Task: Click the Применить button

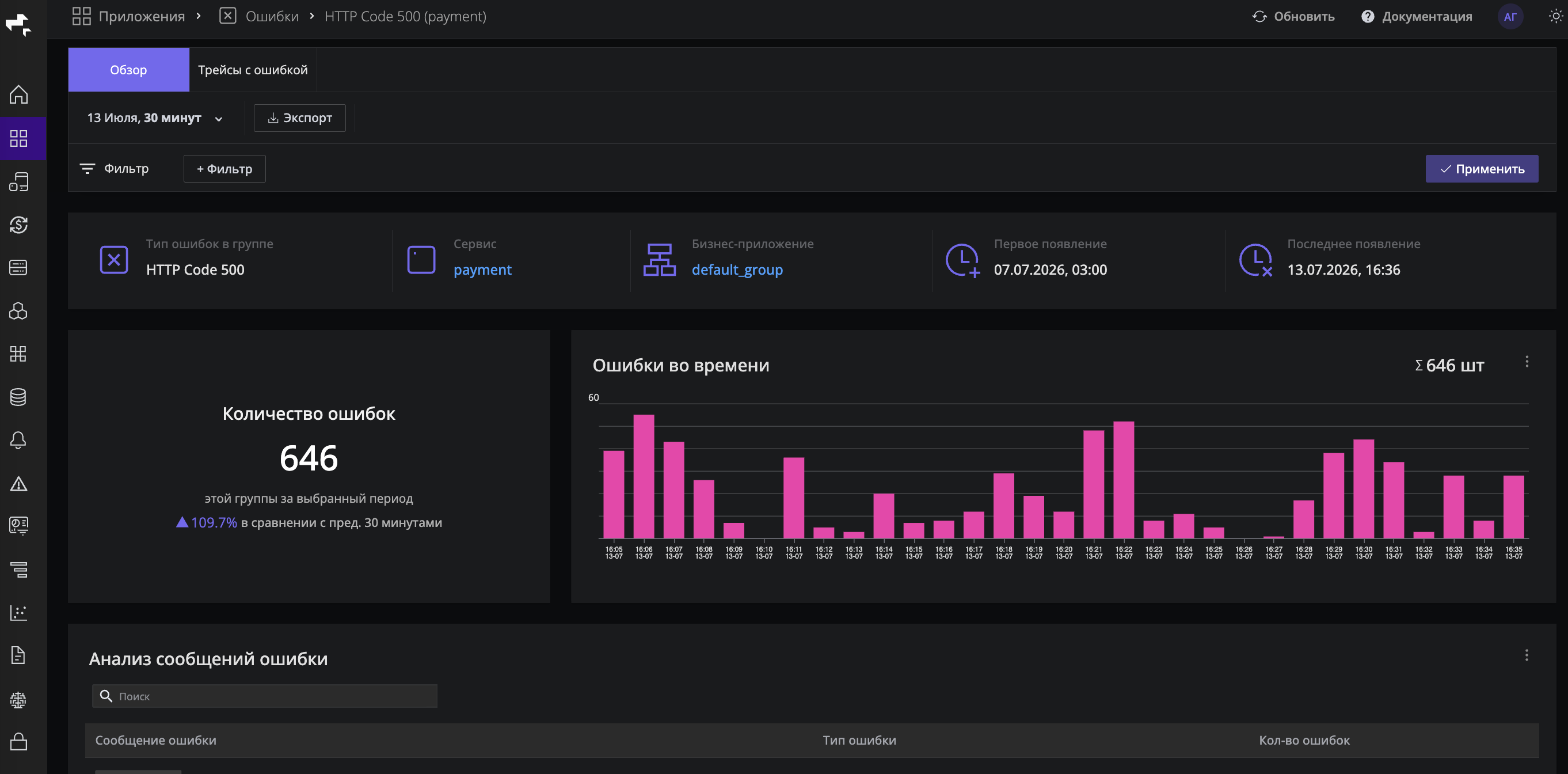Action: tap(1482, 169)
